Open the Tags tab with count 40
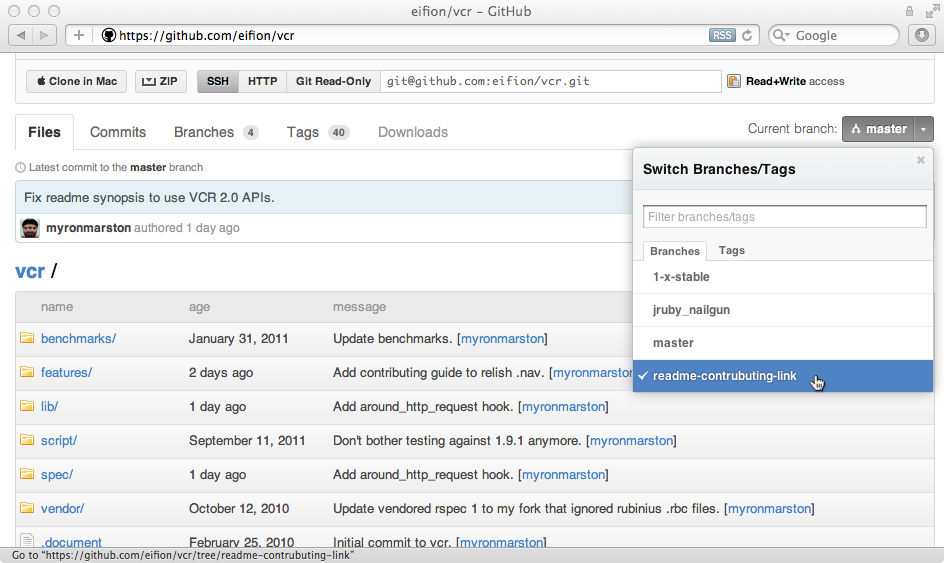 point(318,132)
